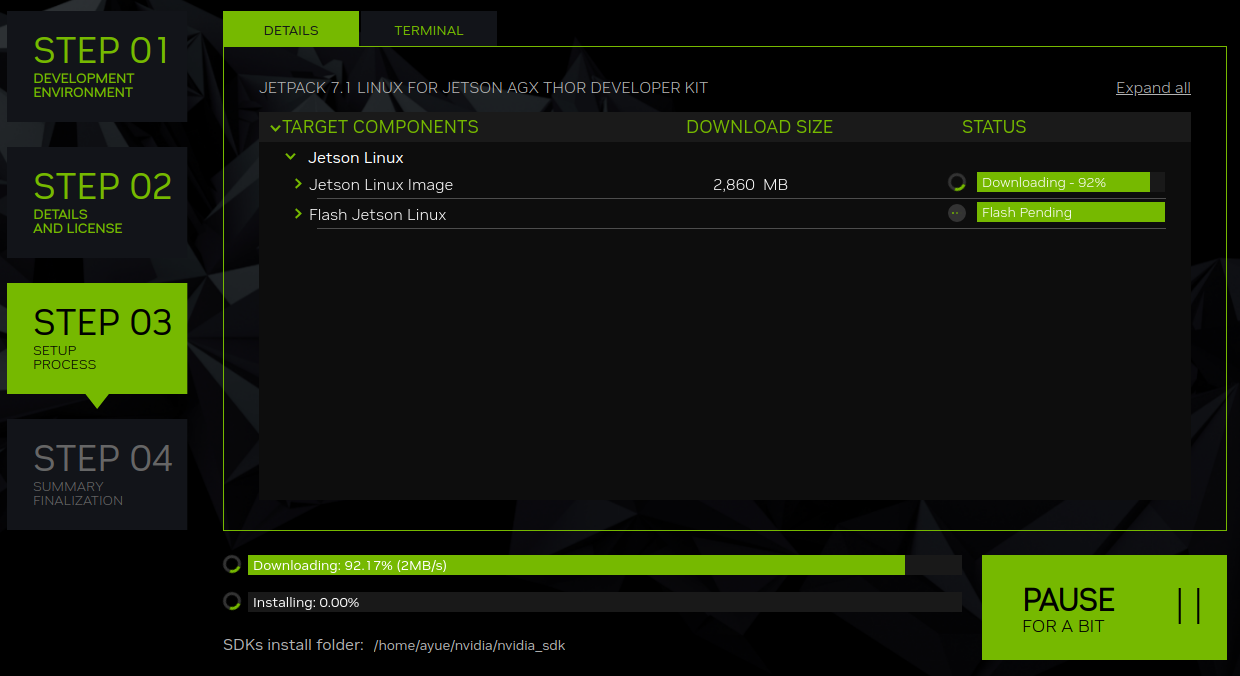This screenshot has width=1240, height=676.
Task: Switch to the Details tab
Action: pos(291,30)
